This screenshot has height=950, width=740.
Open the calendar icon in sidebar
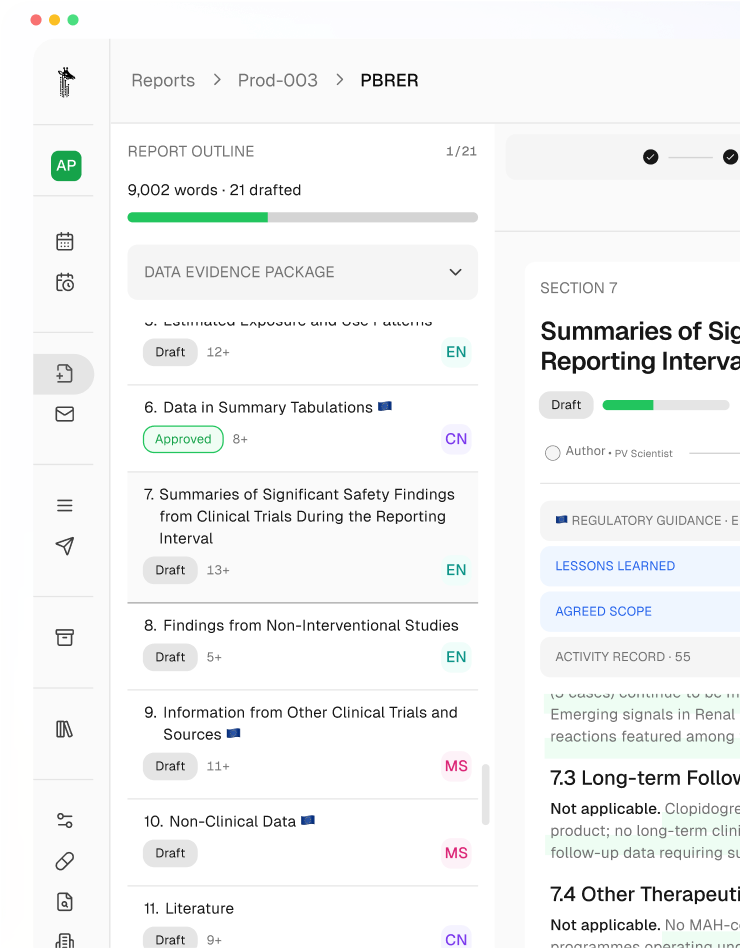point(65,241)
